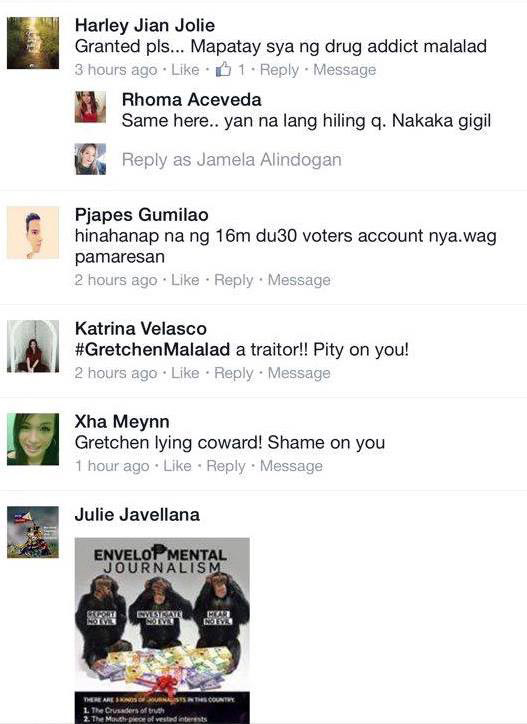
Task: Click the thumbs-up icon on Harley's comment
Action: coord(224,69)
